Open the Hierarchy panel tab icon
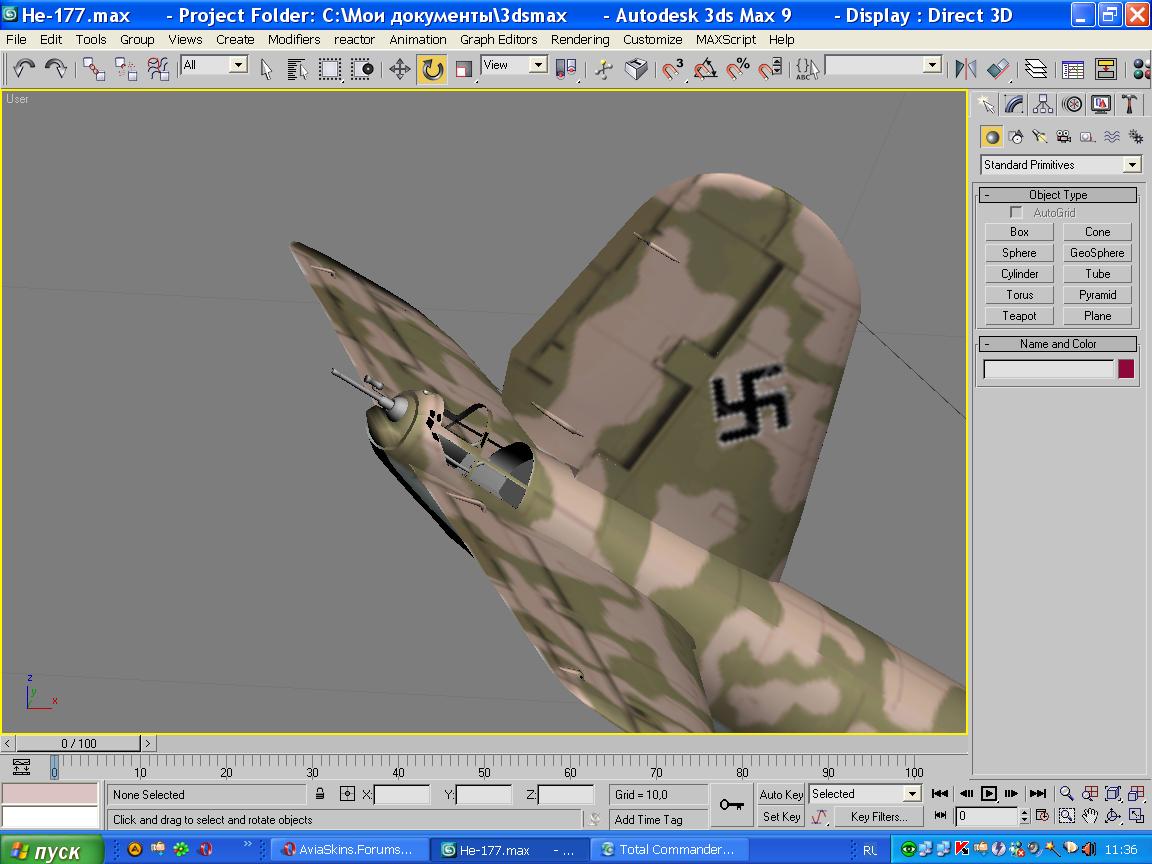Screen dimensions: 1152x864 (x=1043, y=104)
